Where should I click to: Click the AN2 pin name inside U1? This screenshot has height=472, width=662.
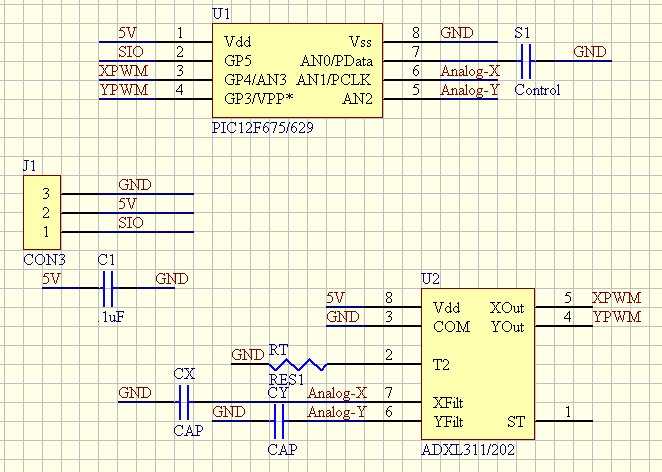click(x=358, y=99)
